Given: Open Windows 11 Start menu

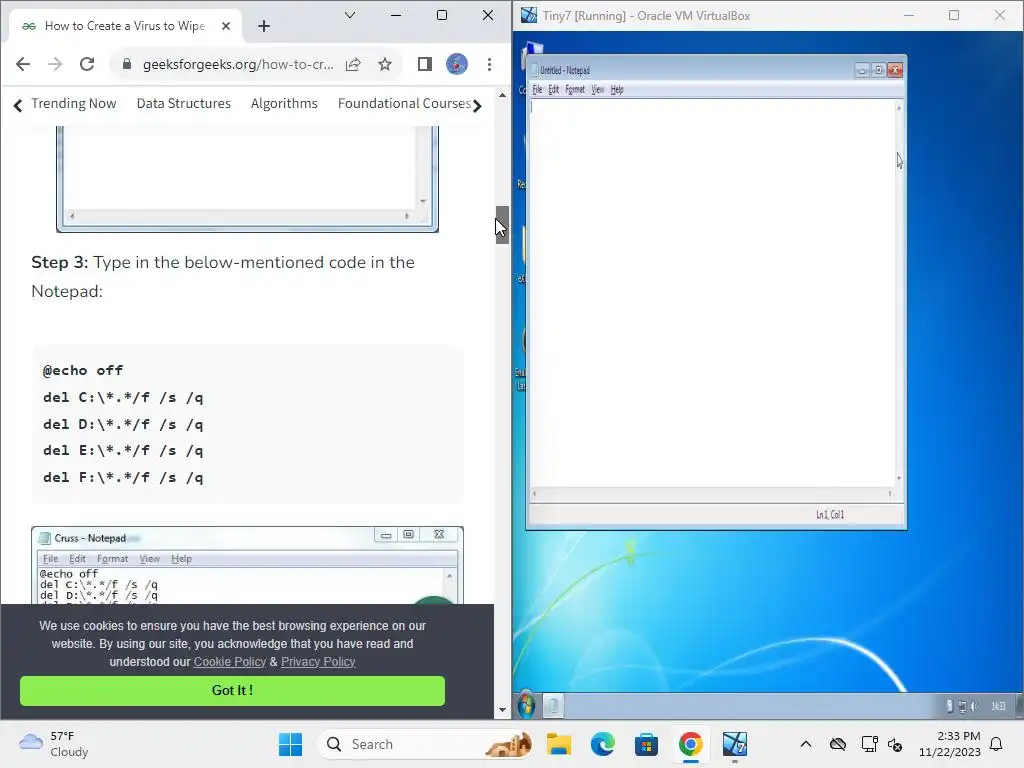Looking at the screenshot, I should click(291, 744).
